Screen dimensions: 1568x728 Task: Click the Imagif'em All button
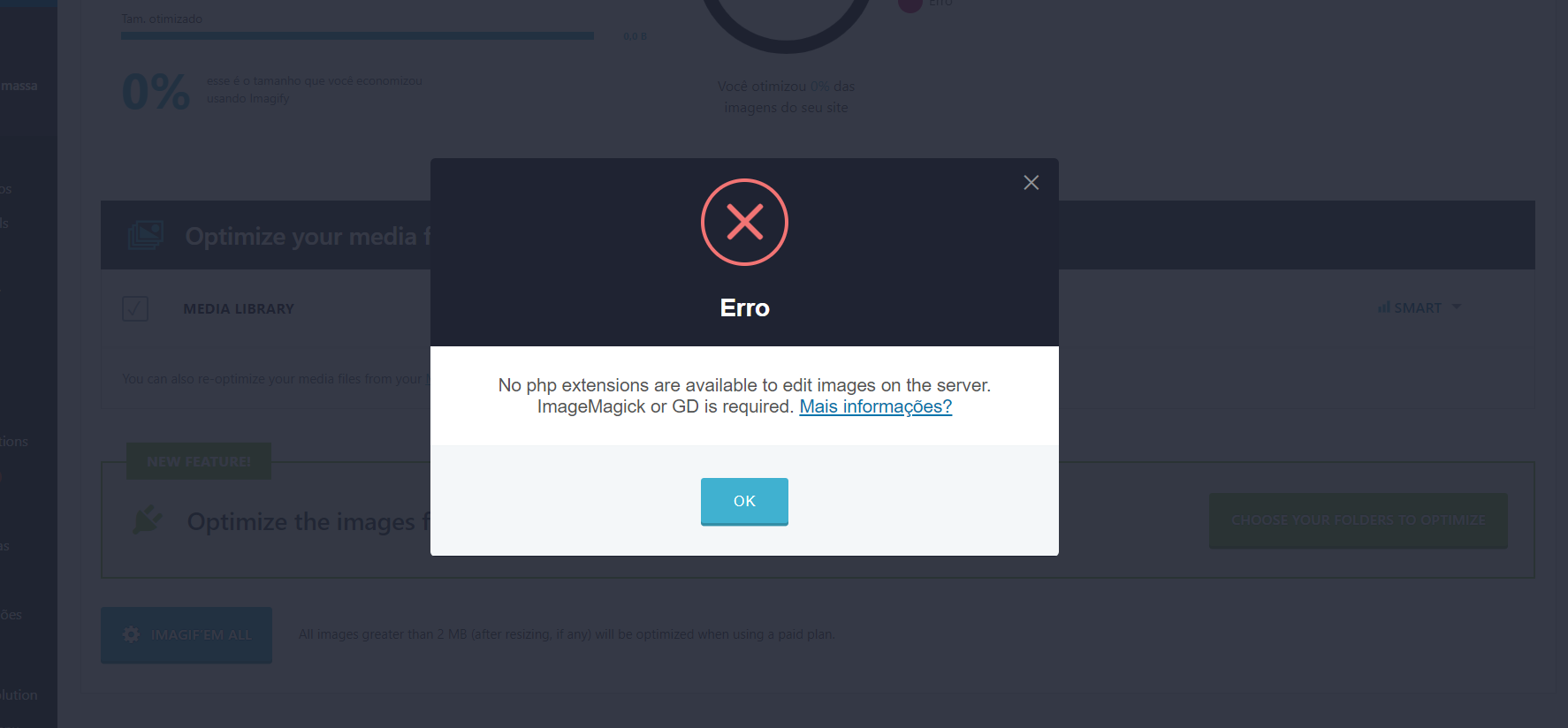(x=186, y=634)
